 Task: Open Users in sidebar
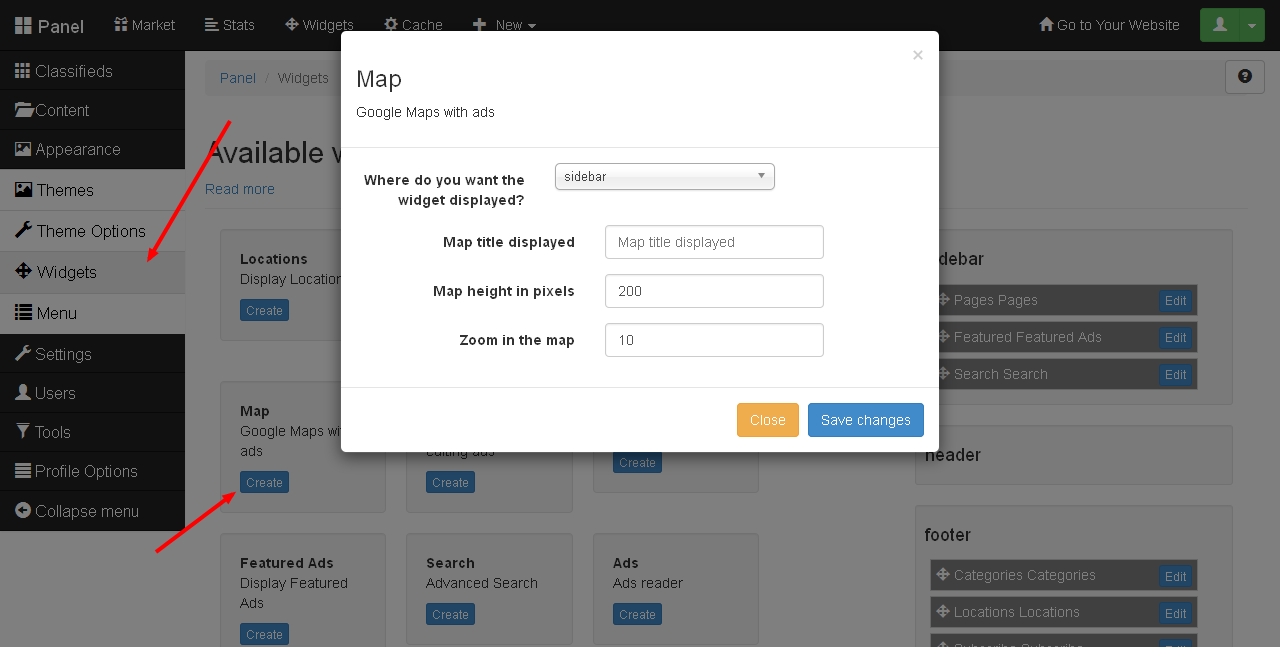pyautogui.click(x=92, y=393)
